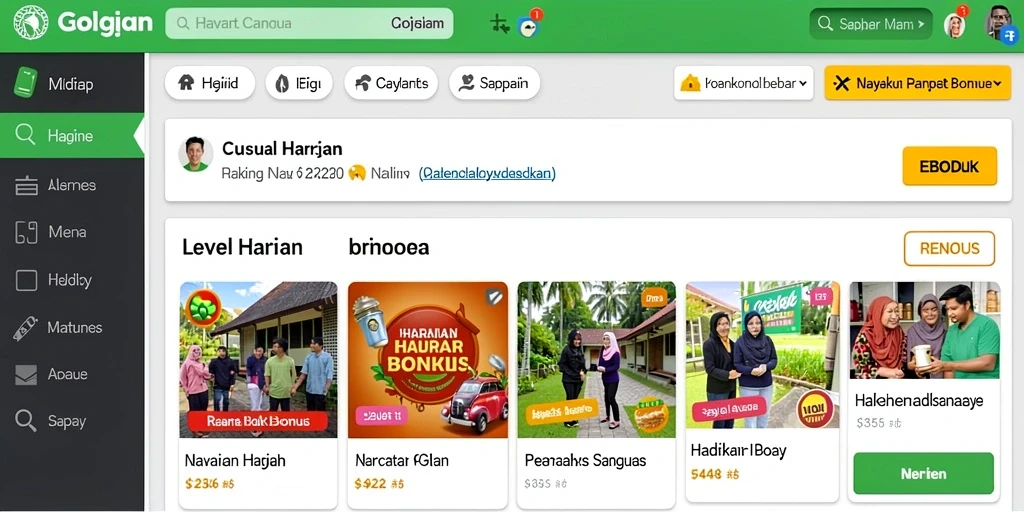Open the Midiap phone icon item
Image resolution: width=1024 pixels, height=512 pixels.
click(x=25, y=83)
